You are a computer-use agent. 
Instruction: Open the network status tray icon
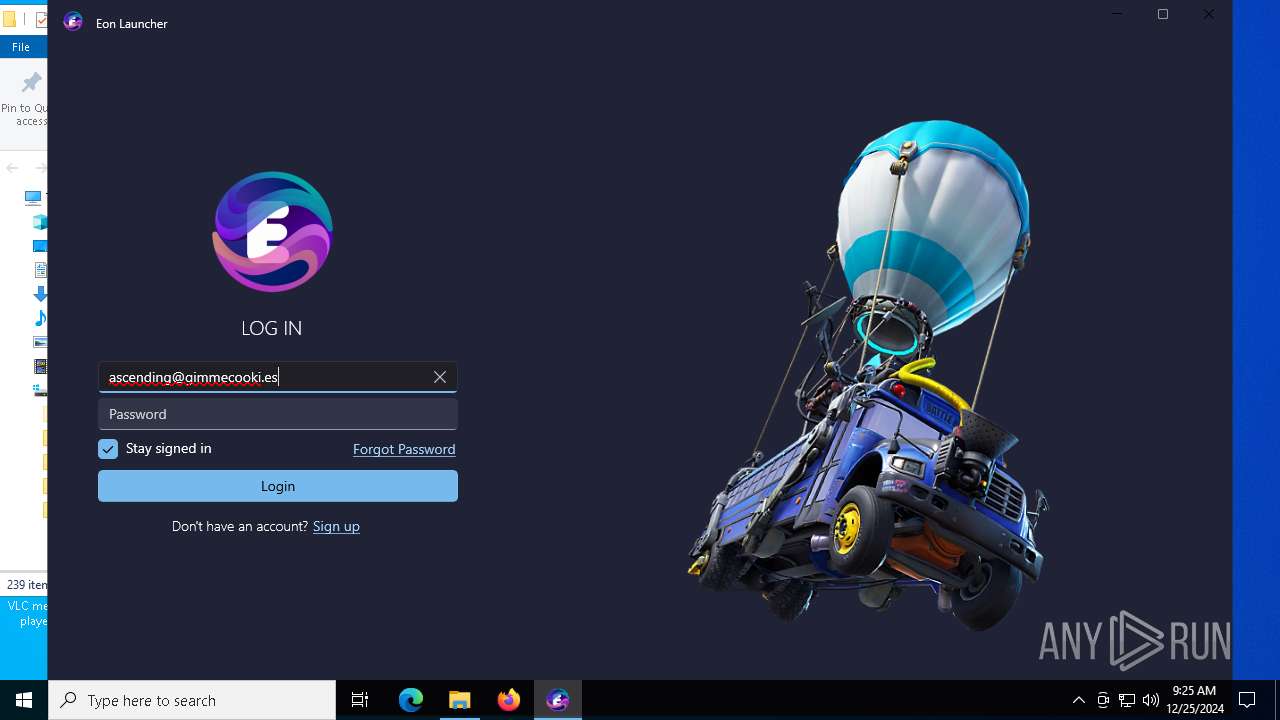(1127, 700)
